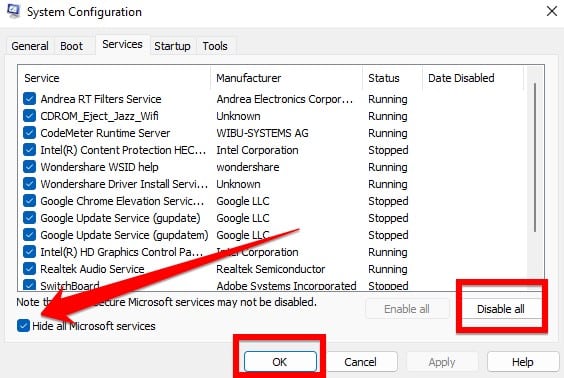
Task: Click the Enable all button
Action: pos(407,309)
